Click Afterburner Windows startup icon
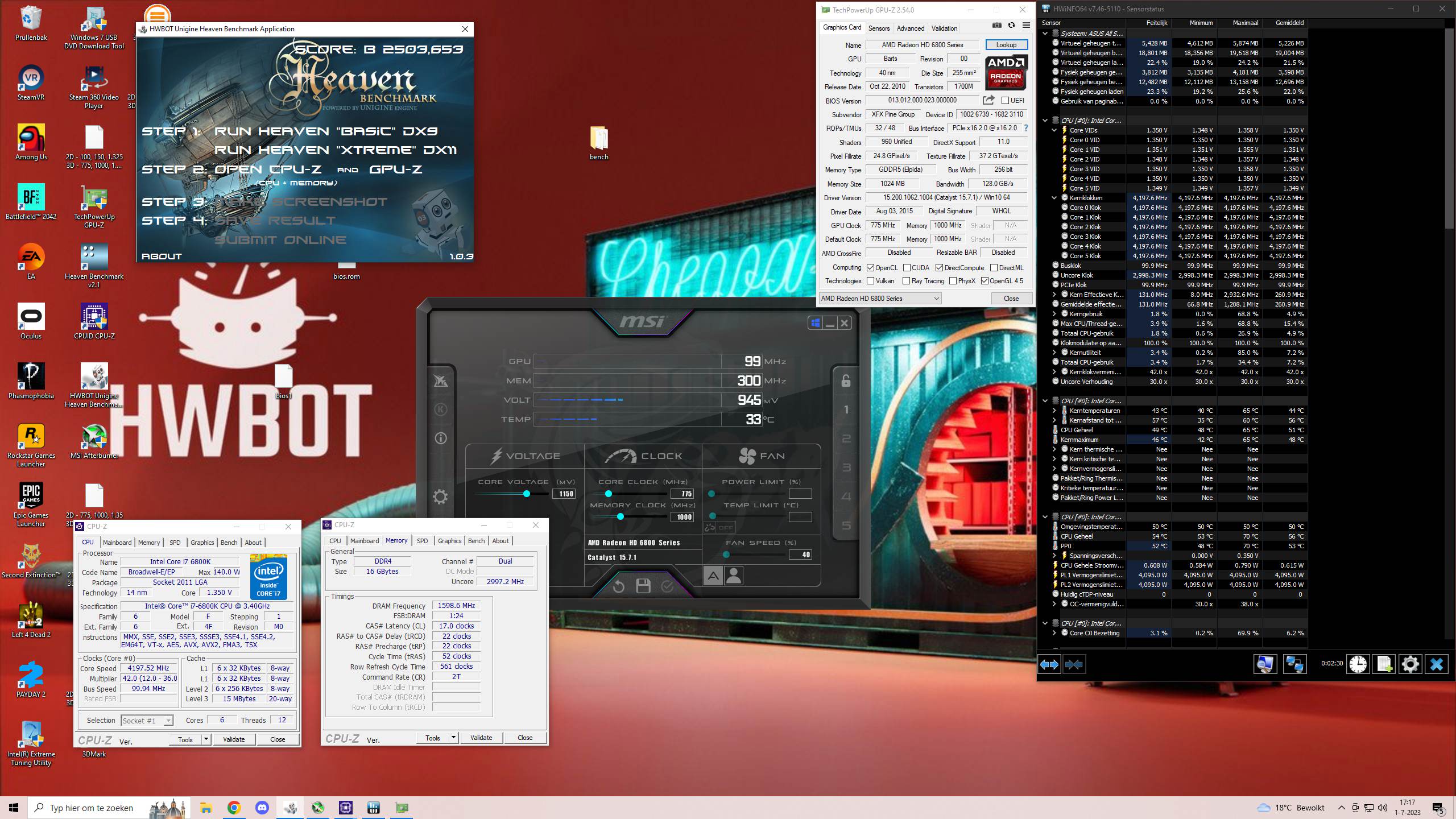The height and width of the screenshot is (819, 1456). (815, 323)
